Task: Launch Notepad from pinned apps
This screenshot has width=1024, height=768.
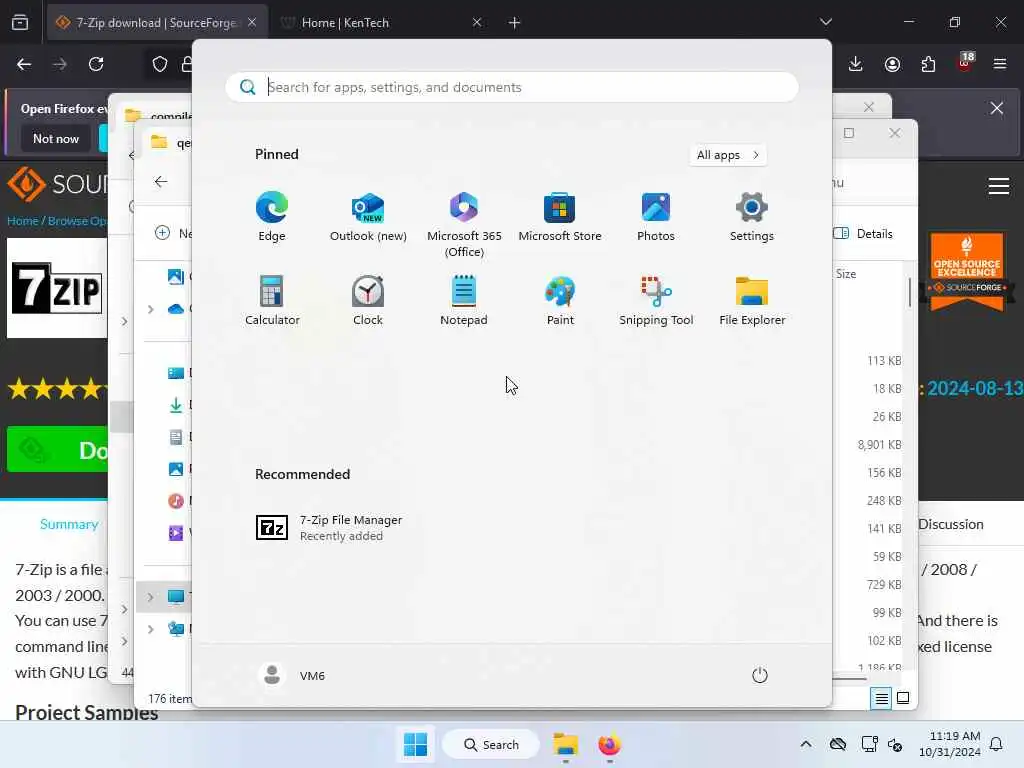Action: click(464, 301)
